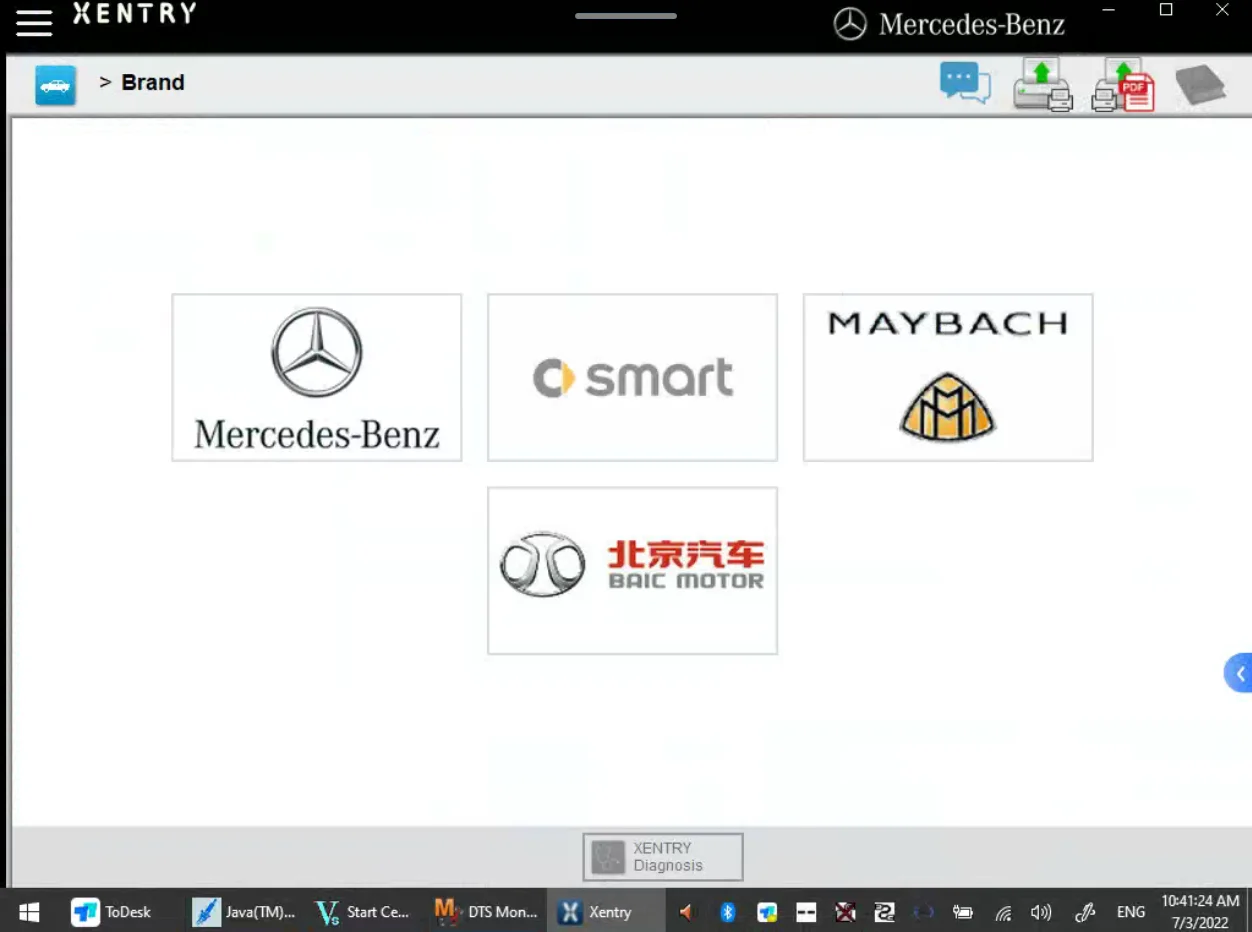
Task: Click the pen input tray icon
Action: (1085, 912)
